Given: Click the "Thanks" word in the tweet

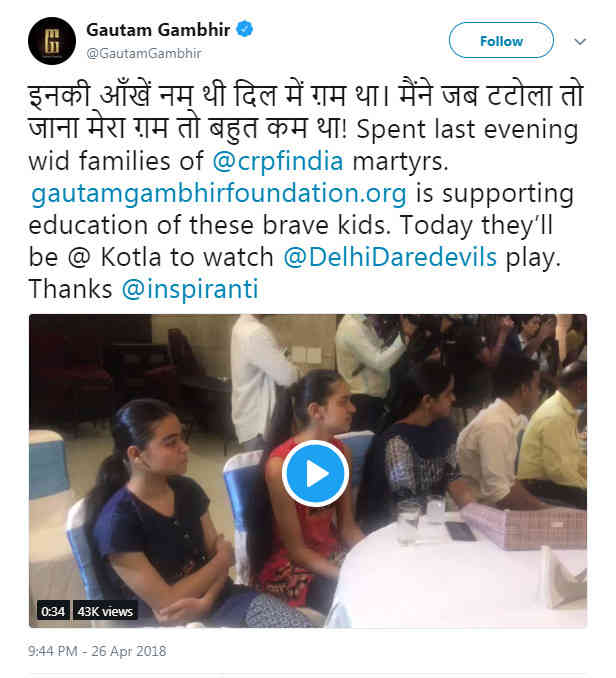Looking at the screenshot, I should coord(59,286).
